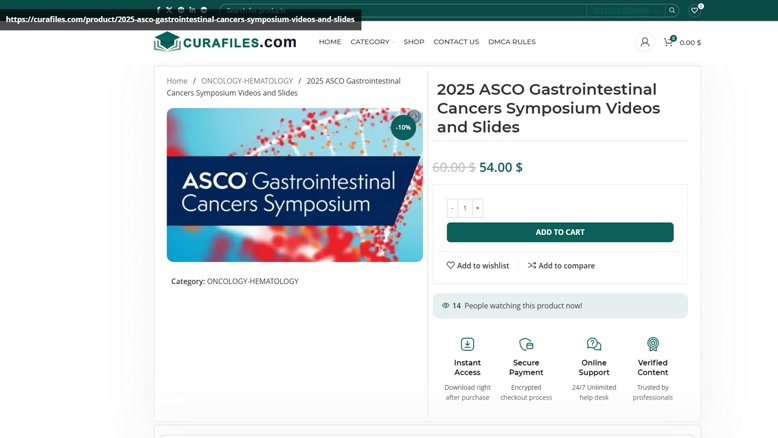The image size is (778, 438).
Task: Click the 'Download right after purchase' text
Action: [x=467, y=392]
